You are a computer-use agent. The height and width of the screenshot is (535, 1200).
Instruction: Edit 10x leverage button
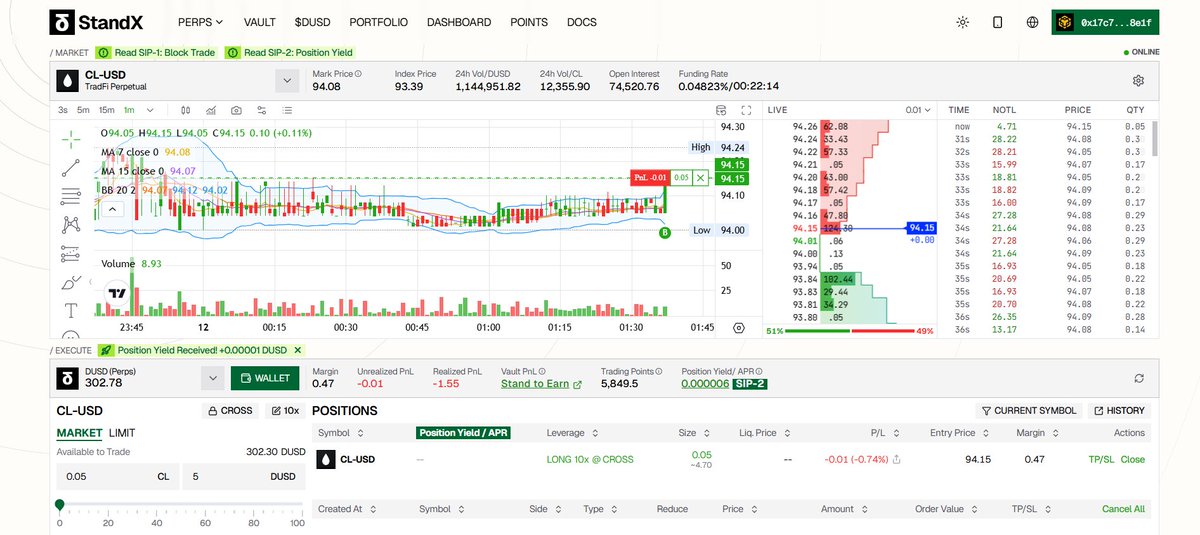click(284, 410)
